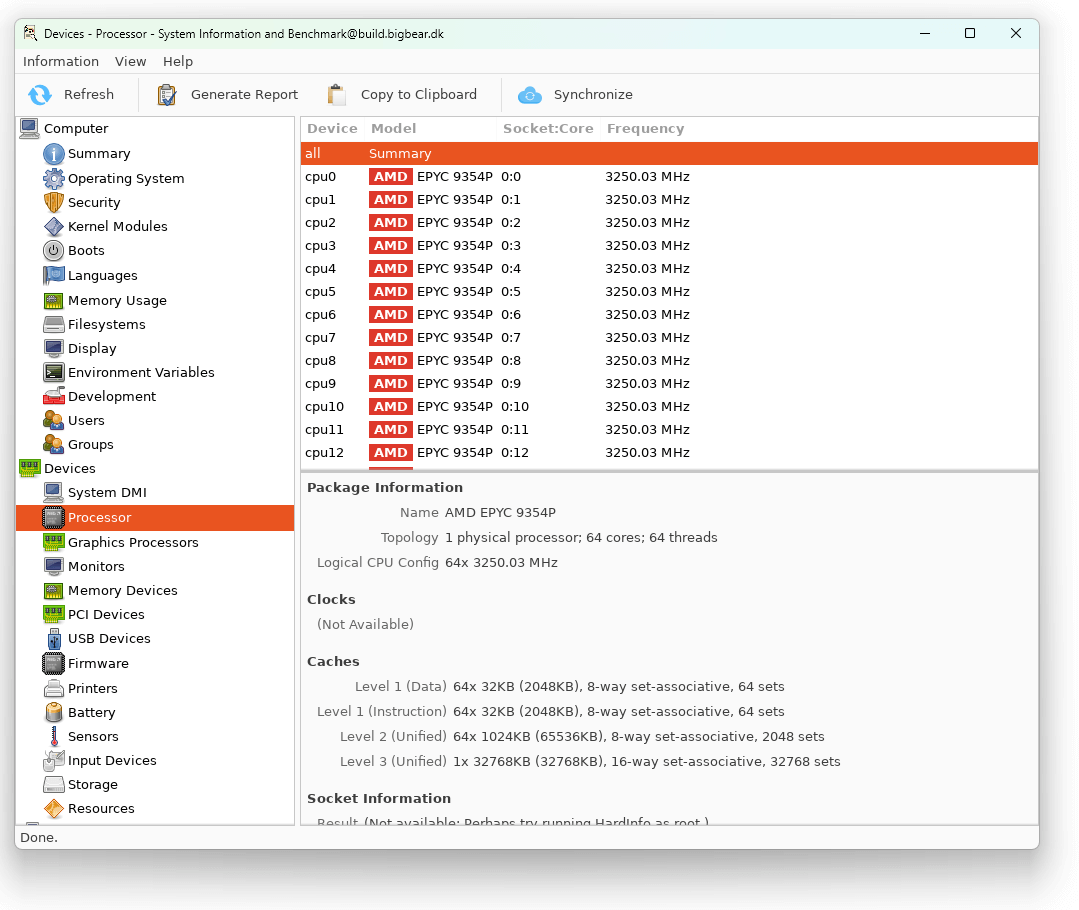The width and height of the screenshot is (1079, 910).
Task: Open the View menu
Action: (131, 61)
